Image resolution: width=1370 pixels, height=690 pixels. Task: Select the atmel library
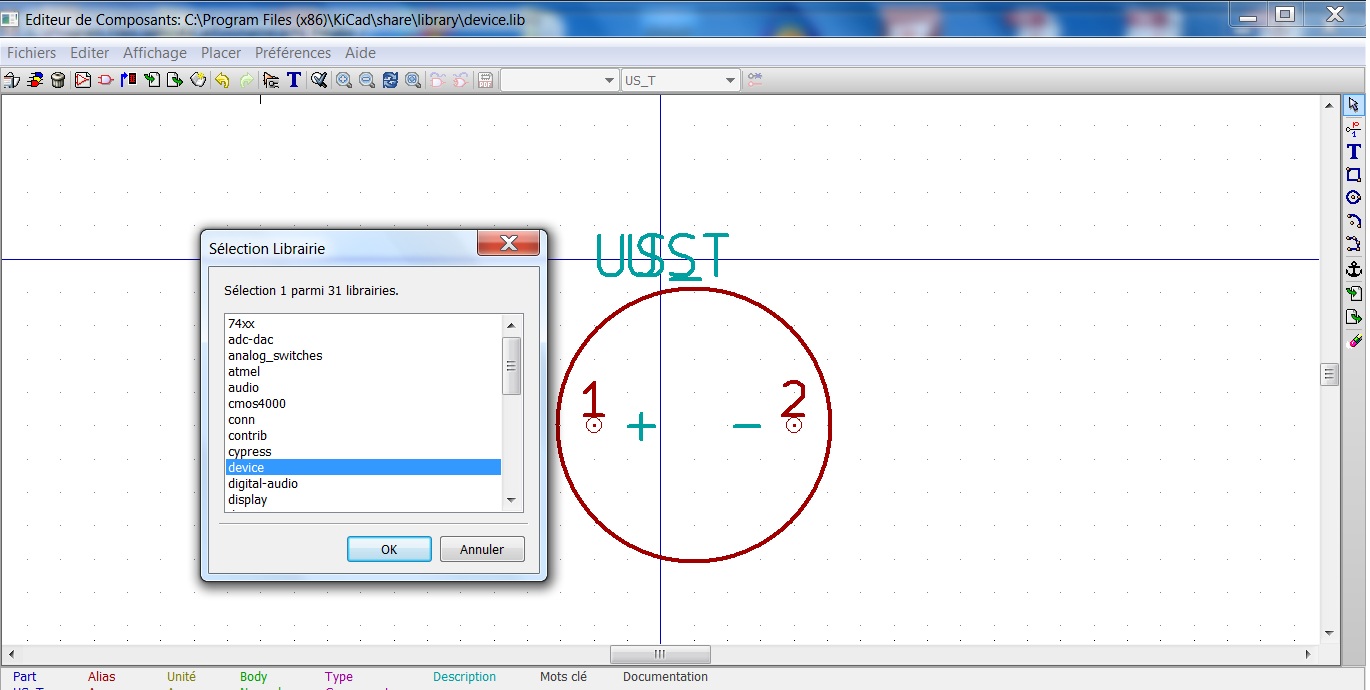tap(363, 372)
